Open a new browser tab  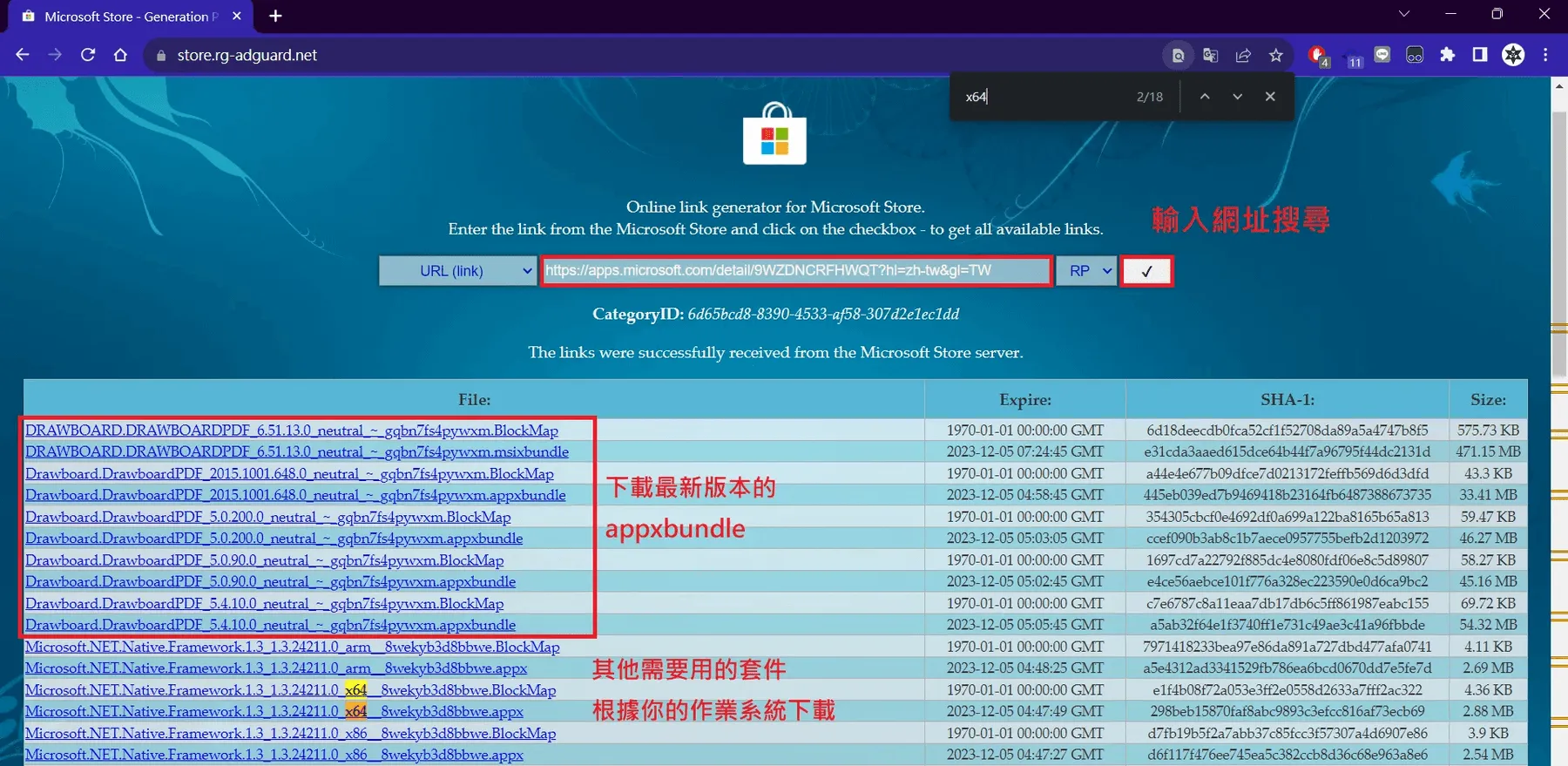click(x=275, y=16)
